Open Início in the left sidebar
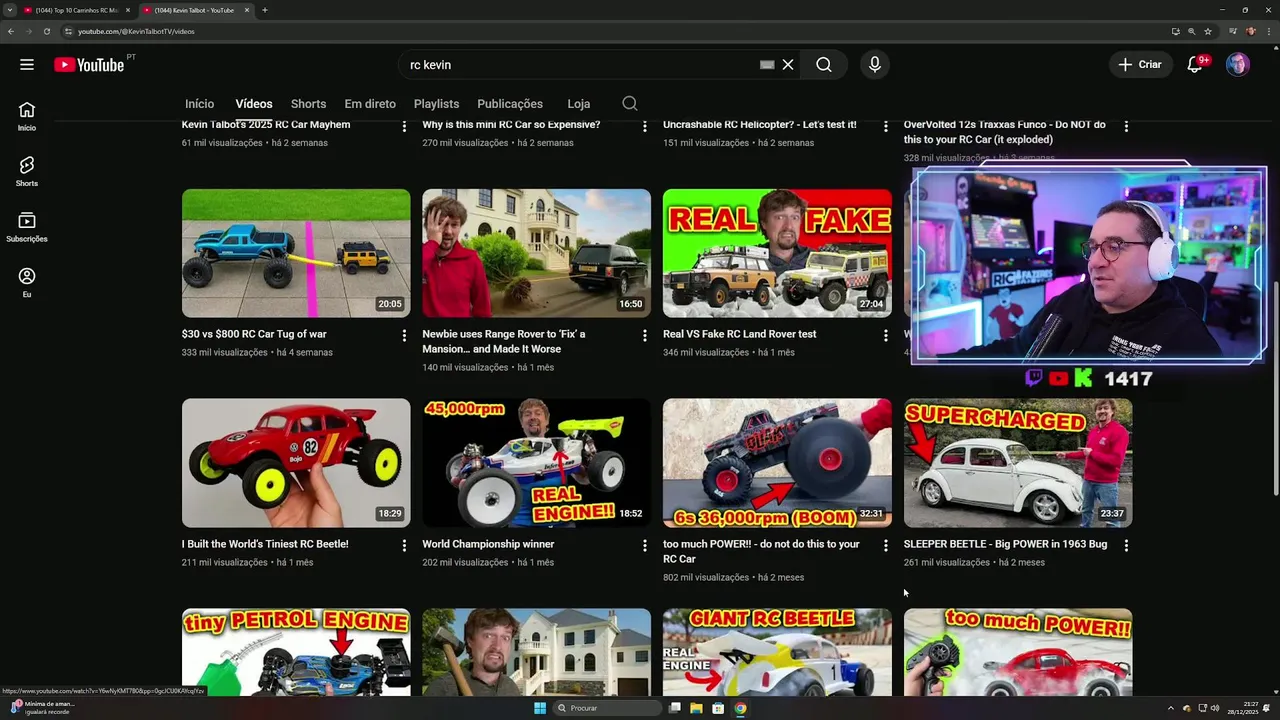The width and height of the screenshot is (1280, 720). click(x=27, y=116)
